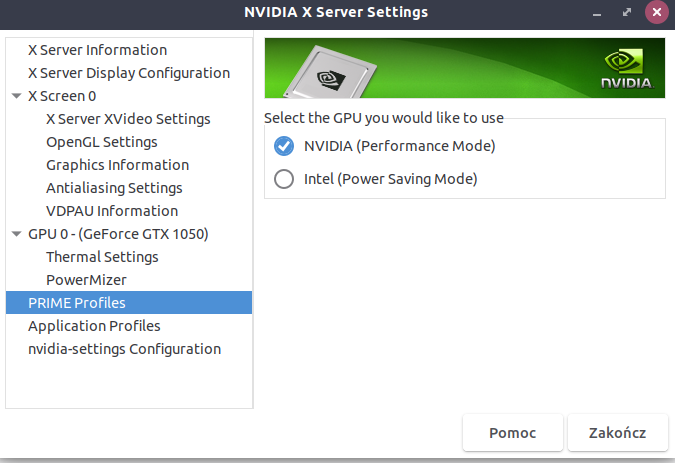Select PRIME Profiles in sidebar
Image resolution: width=675 pixels, height=463 pixels.
pos(77,303)
